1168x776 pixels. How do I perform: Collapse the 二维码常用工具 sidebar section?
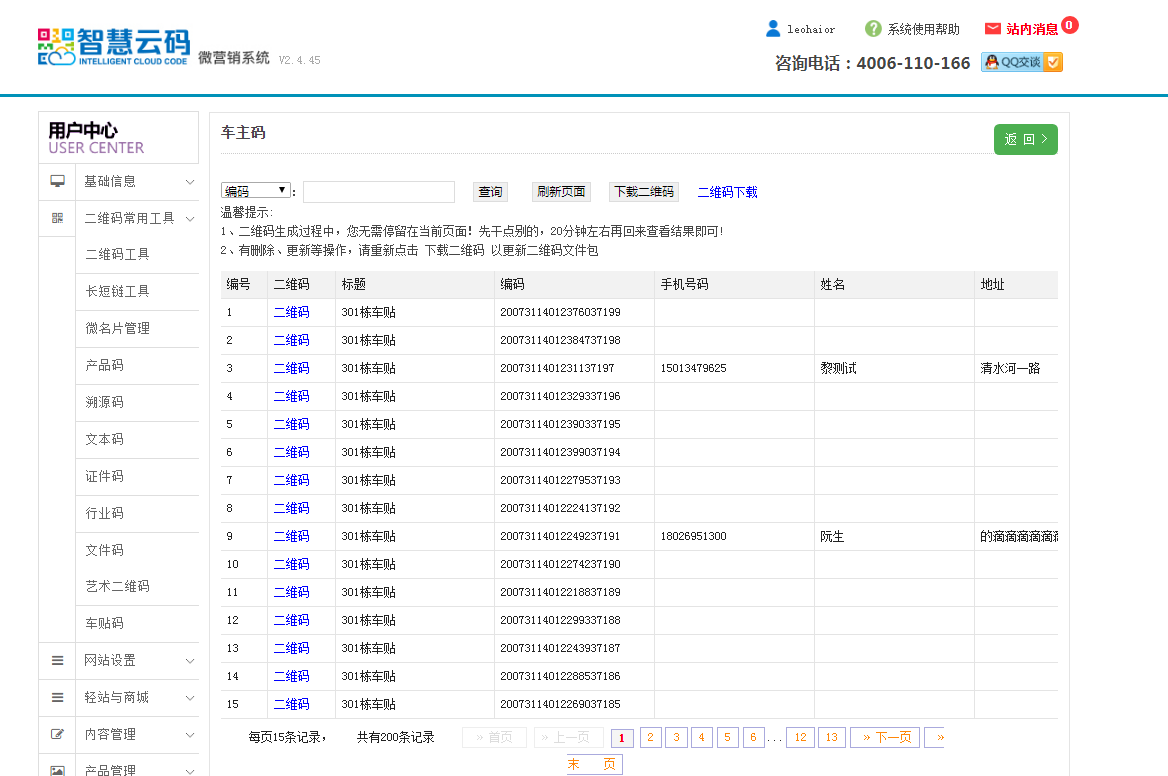coord(137,218)
